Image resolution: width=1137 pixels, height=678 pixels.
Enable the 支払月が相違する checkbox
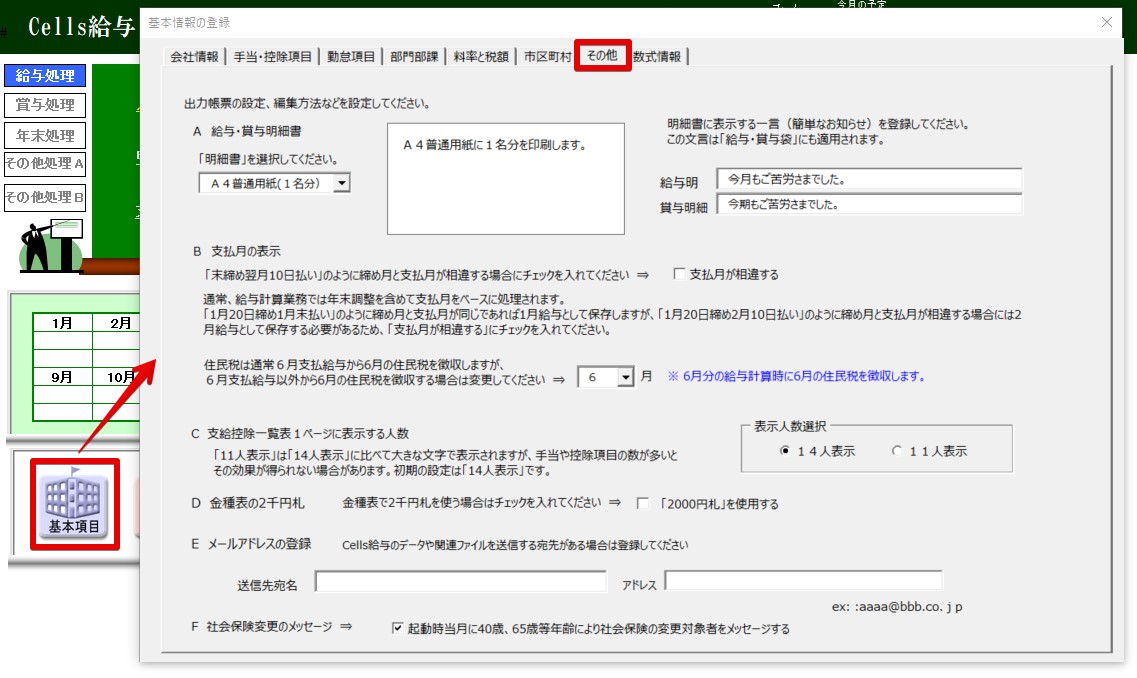tap(680, 274)
